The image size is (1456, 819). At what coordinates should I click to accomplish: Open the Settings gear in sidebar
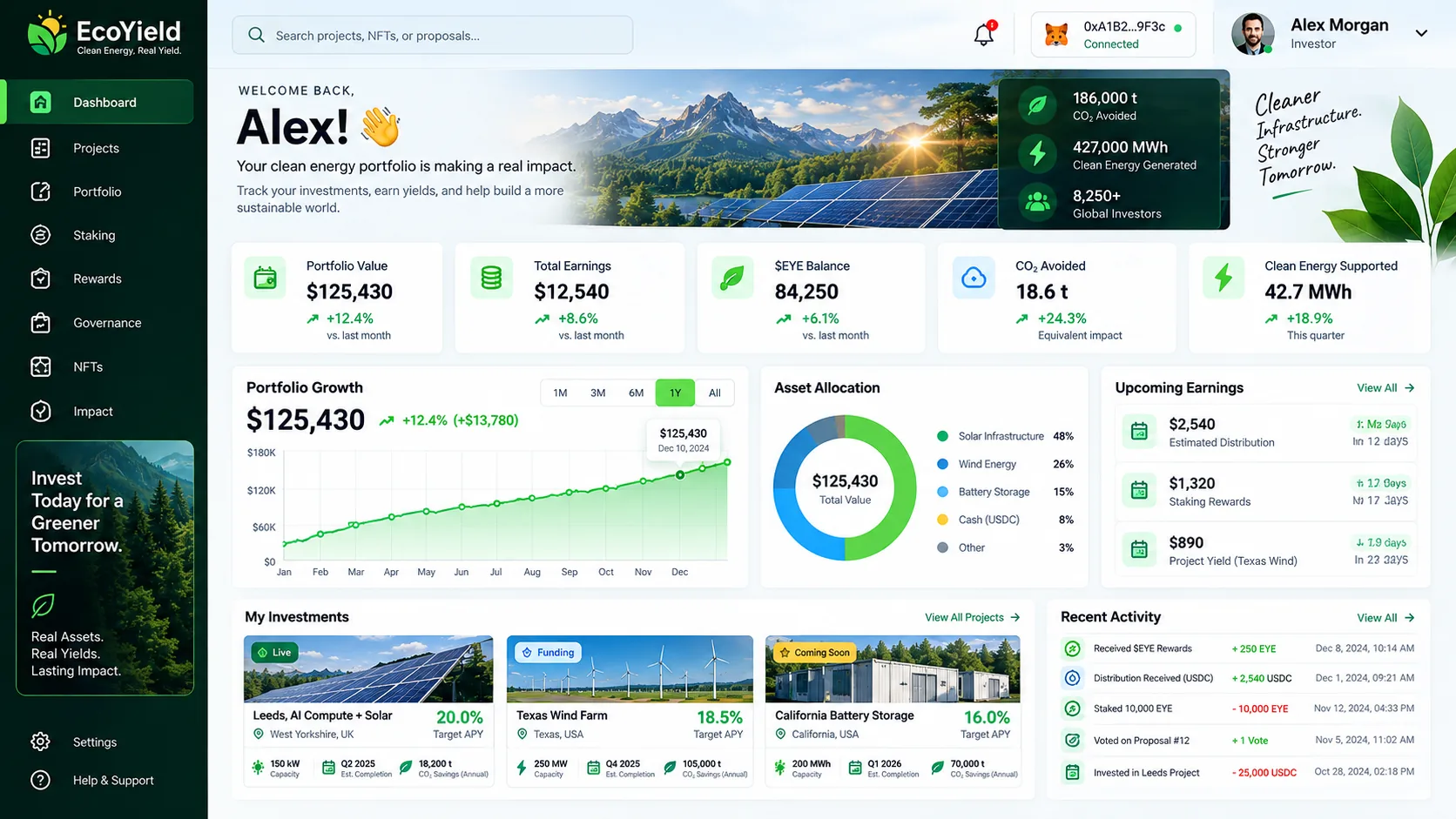point(41,742)
